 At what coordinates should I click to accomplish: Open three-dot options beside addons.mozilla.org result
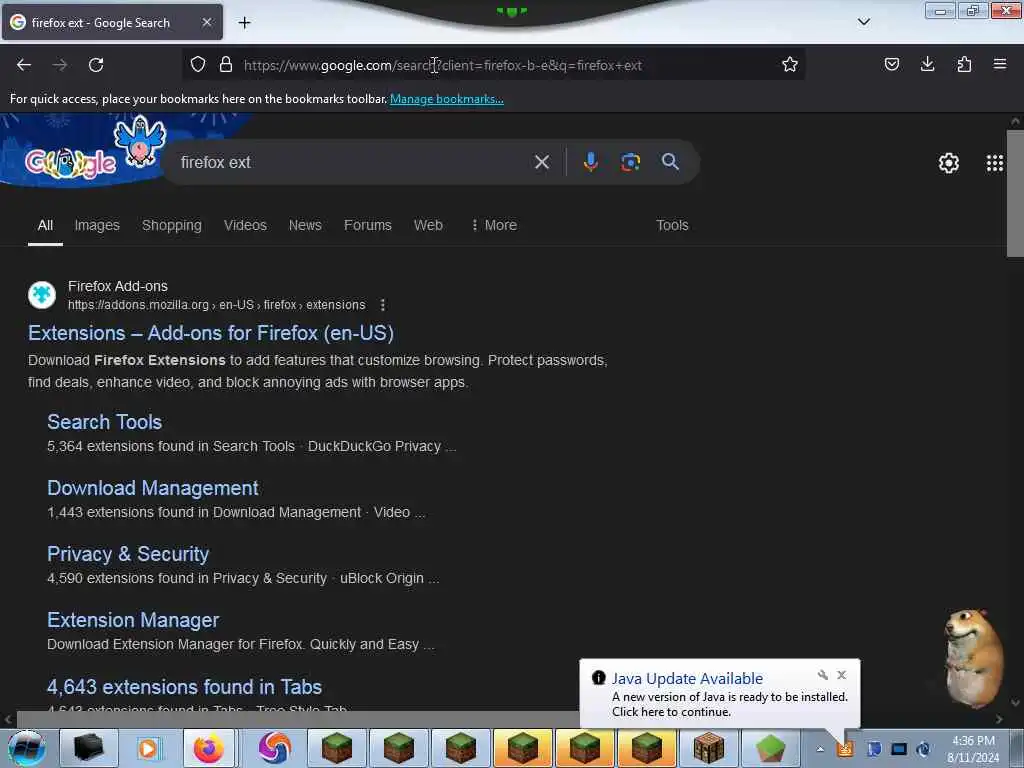point(383,305)
